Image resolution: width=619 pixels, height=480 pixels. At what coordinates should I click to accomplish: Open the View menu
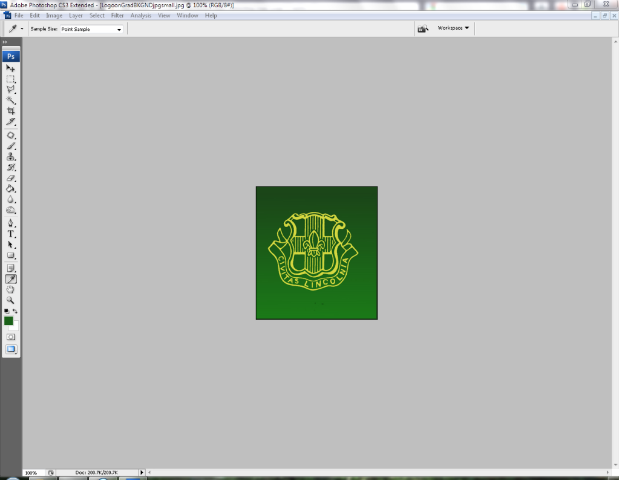[164, 15]
